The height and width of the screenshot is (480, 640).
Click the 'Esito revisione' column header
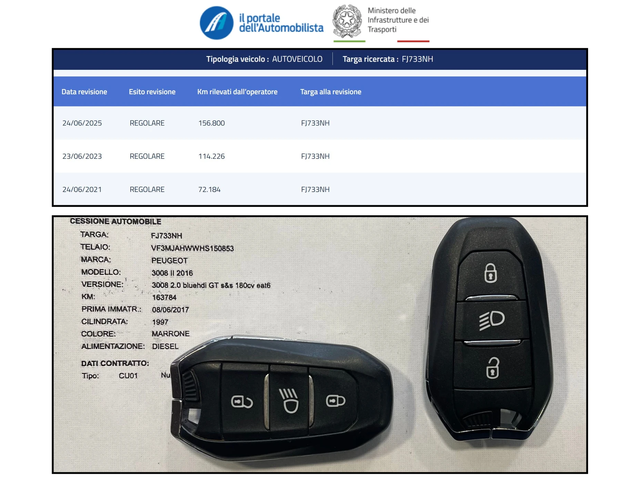point(152,92)
